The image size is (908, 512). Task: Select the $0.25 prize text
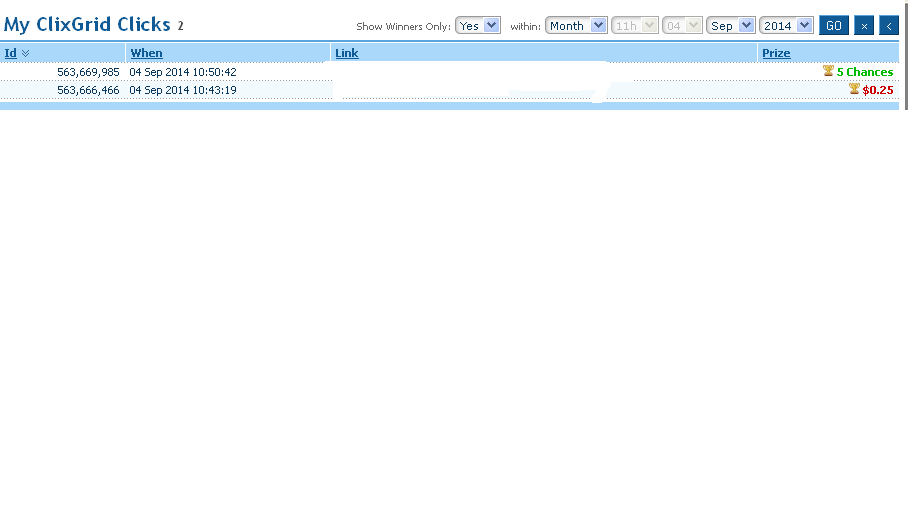point(878,90)
